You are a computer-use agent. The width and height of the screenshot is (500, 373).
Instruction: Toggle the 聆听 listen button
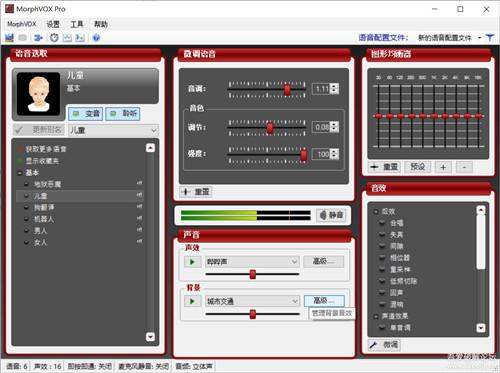[123, 114]
